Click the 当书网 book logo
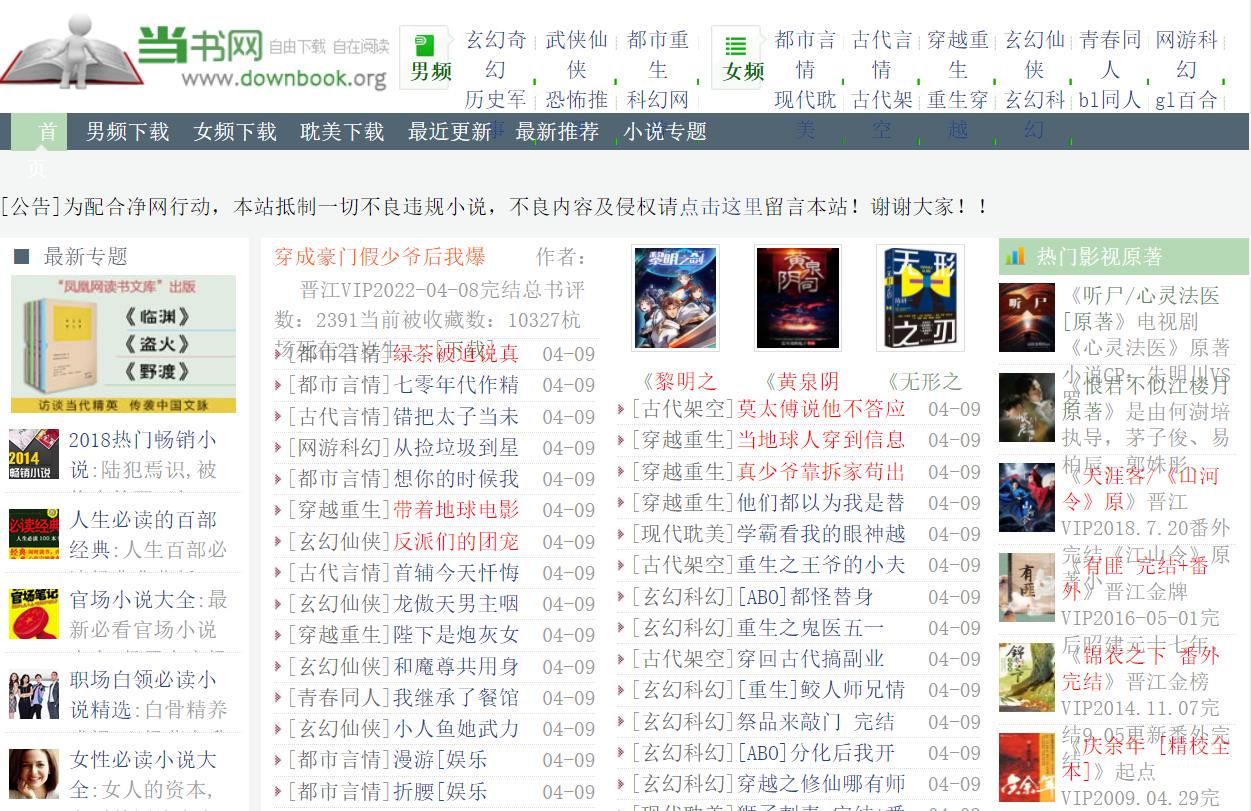Viewport: 1251px width, 811px height. (195, 56)
